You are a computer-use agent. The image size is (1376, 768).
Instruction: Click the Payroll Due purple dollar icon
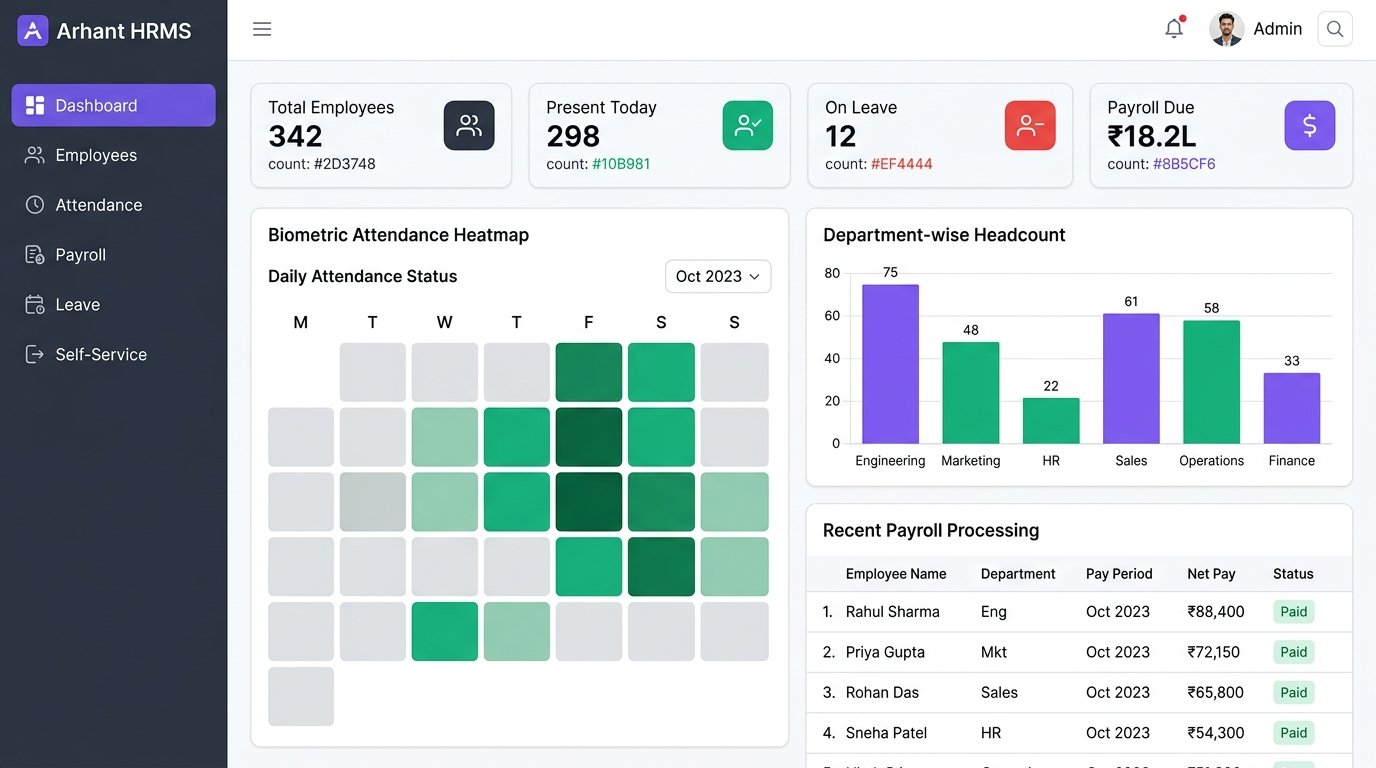click(1310, 125)
